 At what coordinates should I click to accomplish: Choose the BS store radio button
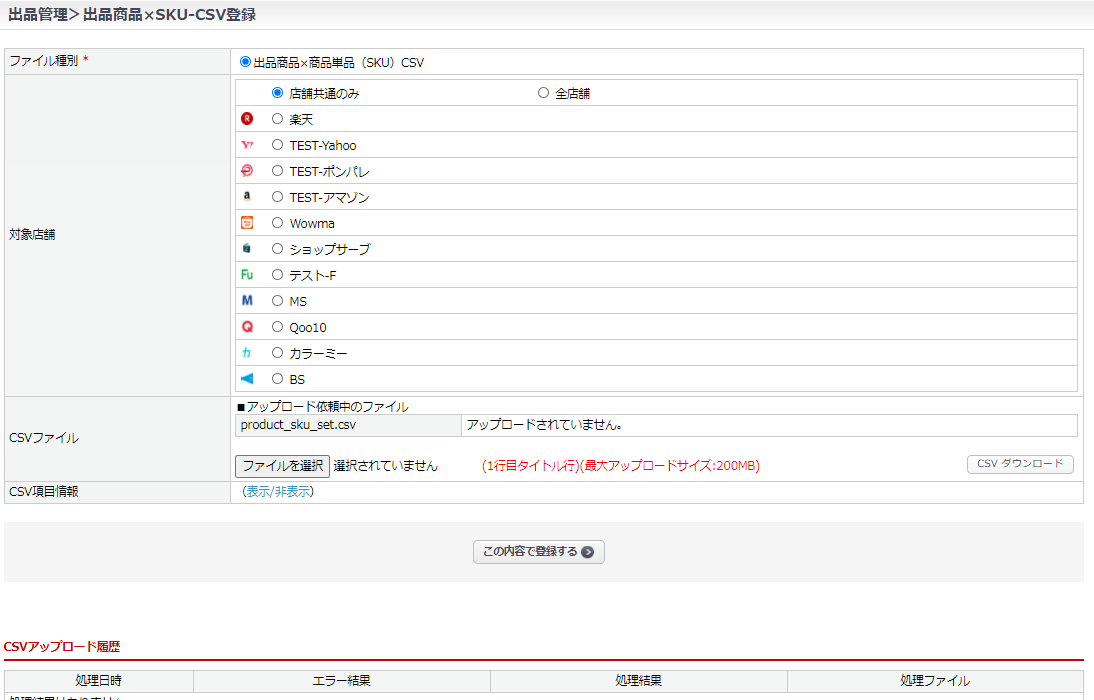point(278,378)
